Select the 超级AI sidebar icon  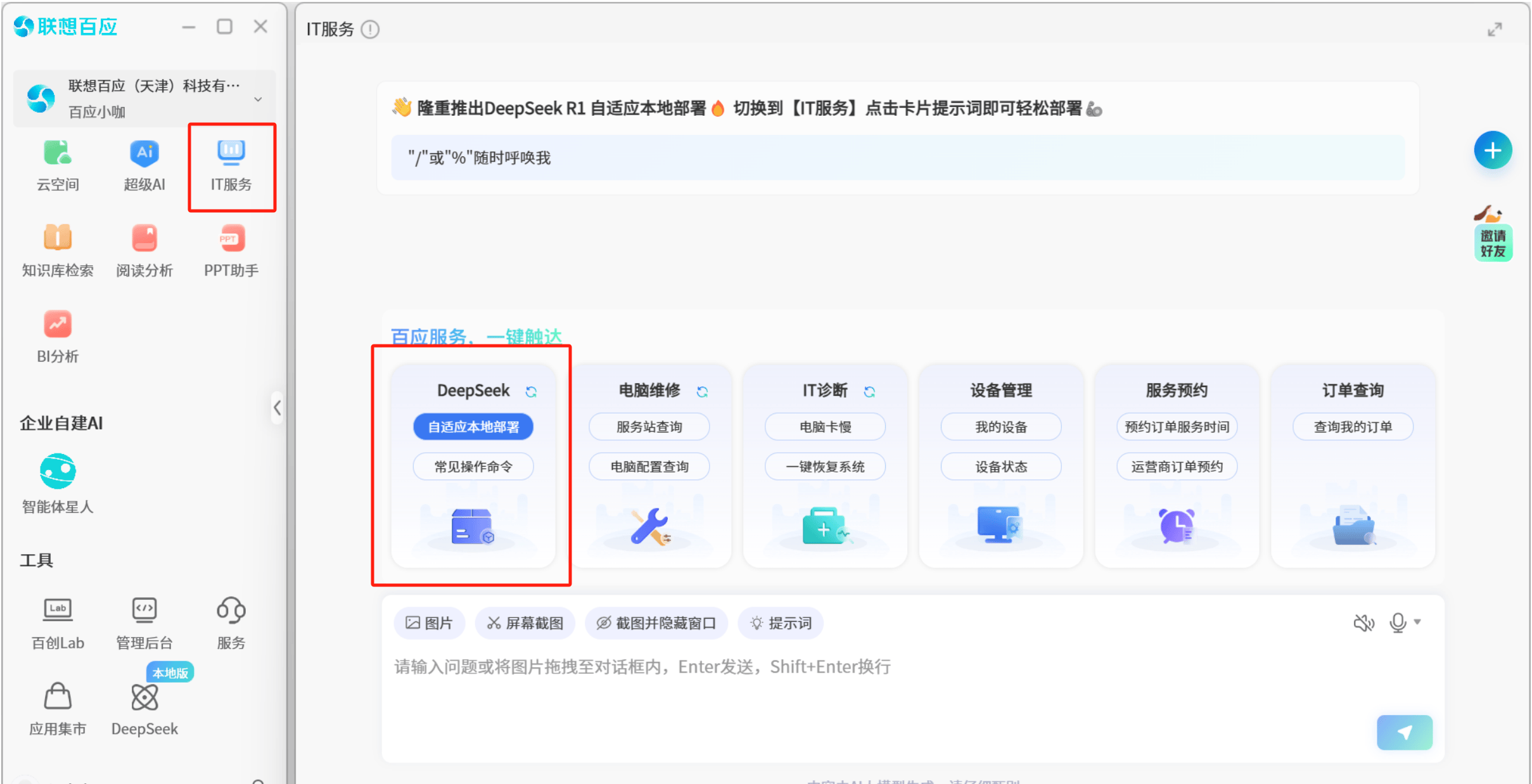click(144, 166)
